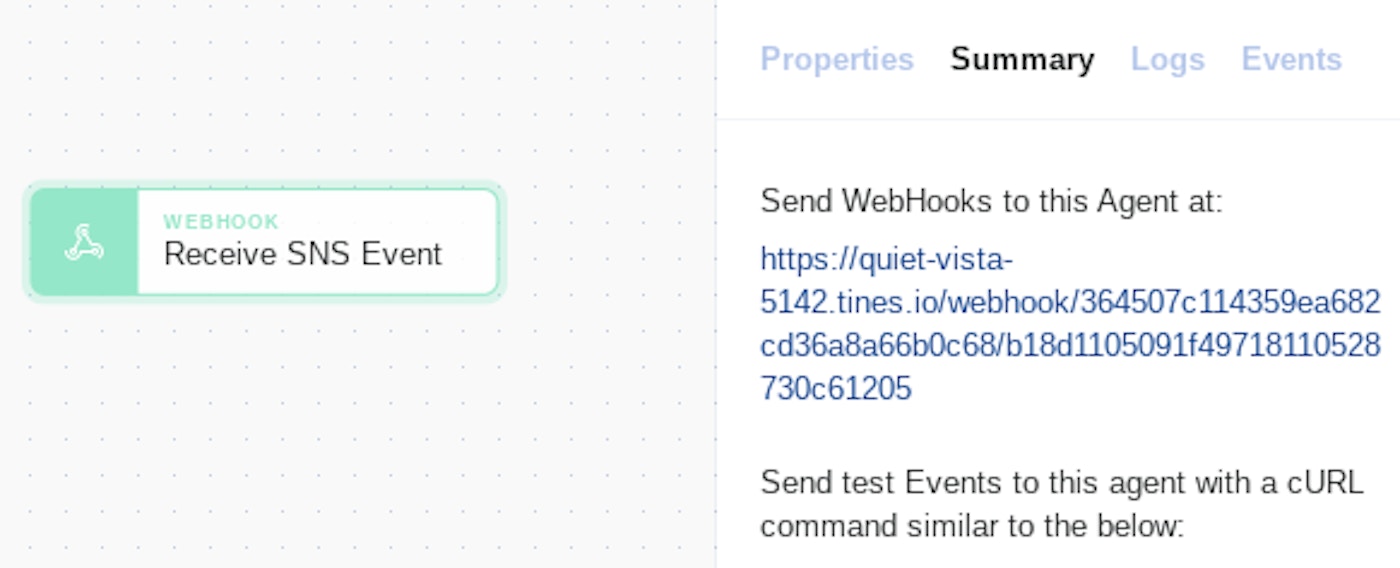Image resolution: width=1400 pixels, height=568 pixels.
Task: Open the Logs tab
Action: (1167, 60)
